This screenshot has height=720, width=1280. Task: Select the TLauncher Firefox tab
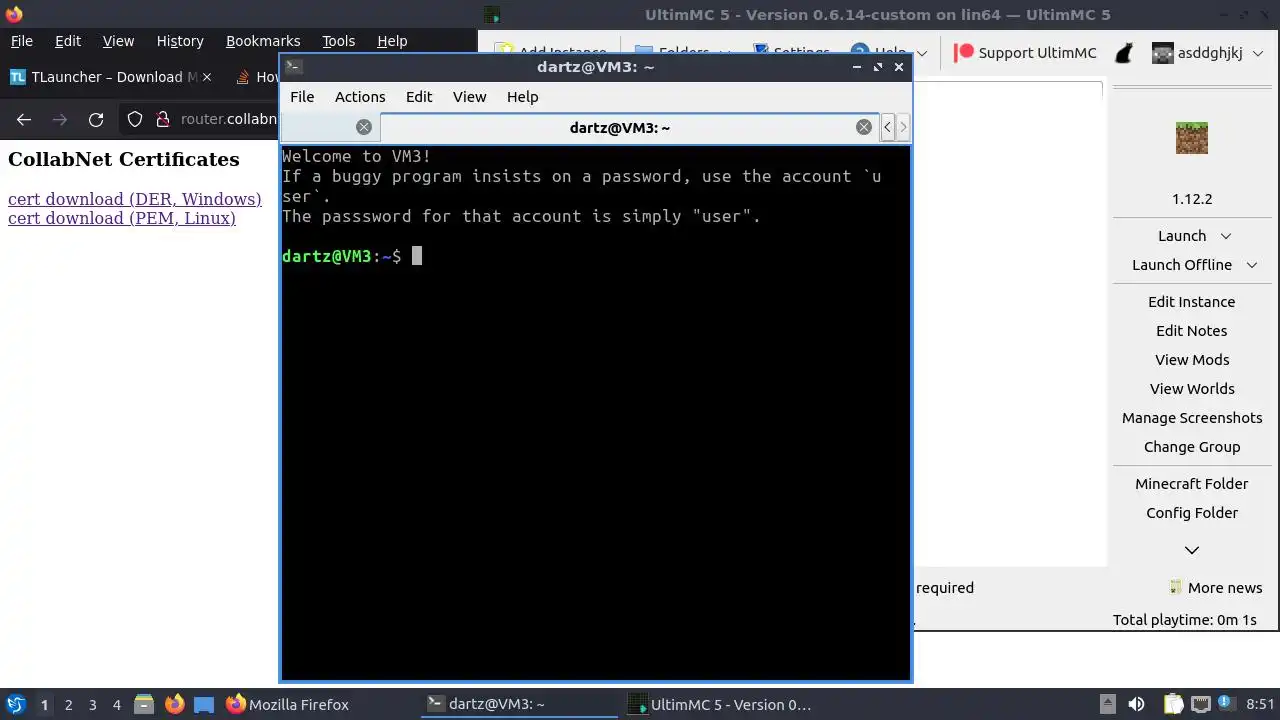pos(112,77)
